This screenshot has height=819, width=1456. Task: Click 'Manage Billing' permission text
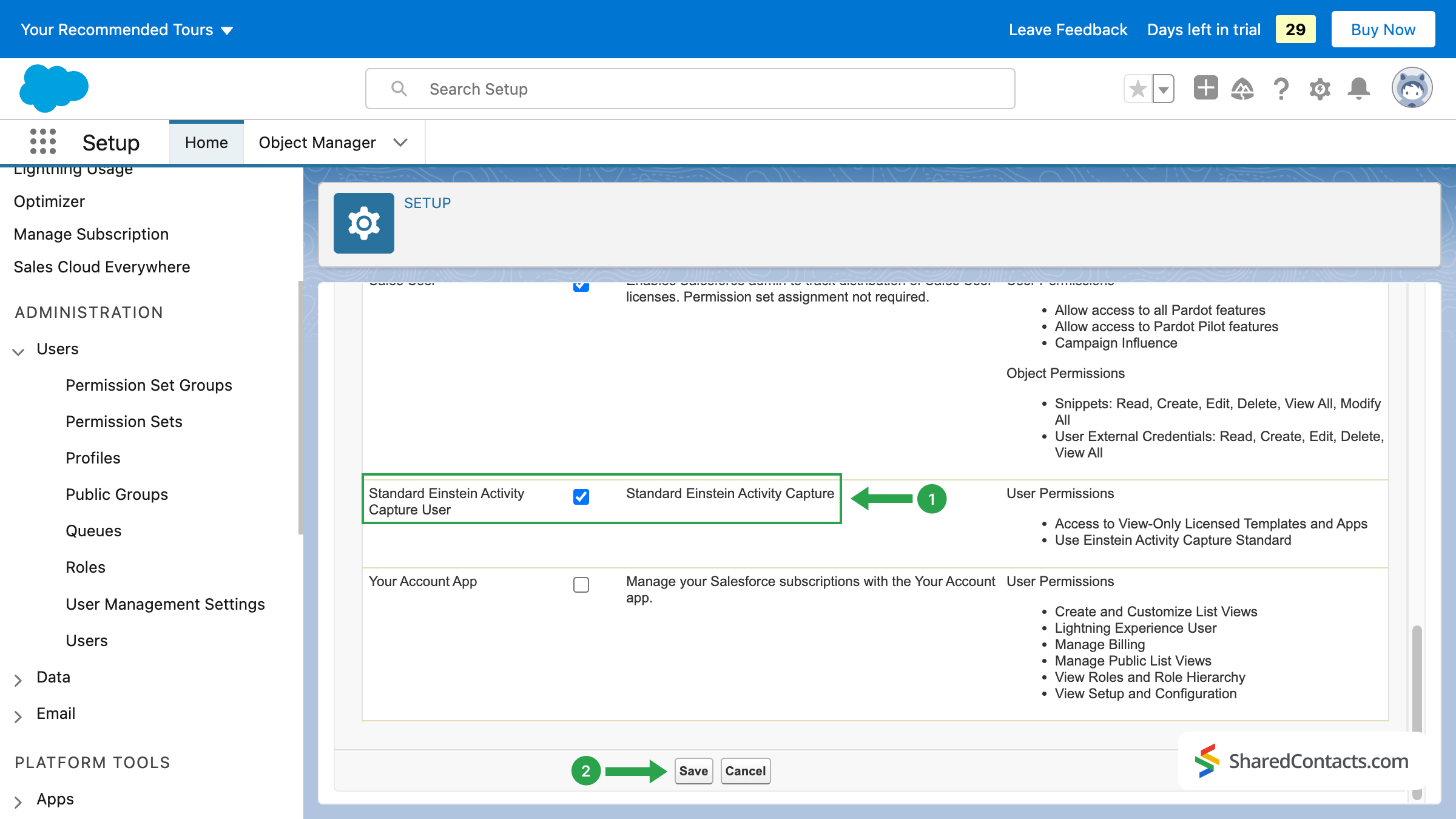click(x=1100, y=644)
